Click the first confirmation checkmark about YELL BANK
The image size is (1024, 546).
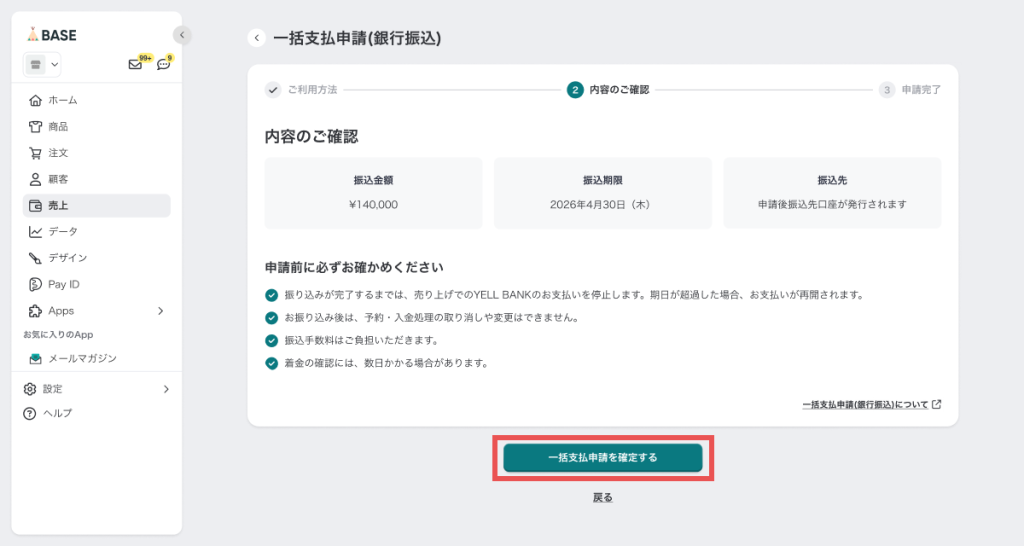tap(271, 295)
